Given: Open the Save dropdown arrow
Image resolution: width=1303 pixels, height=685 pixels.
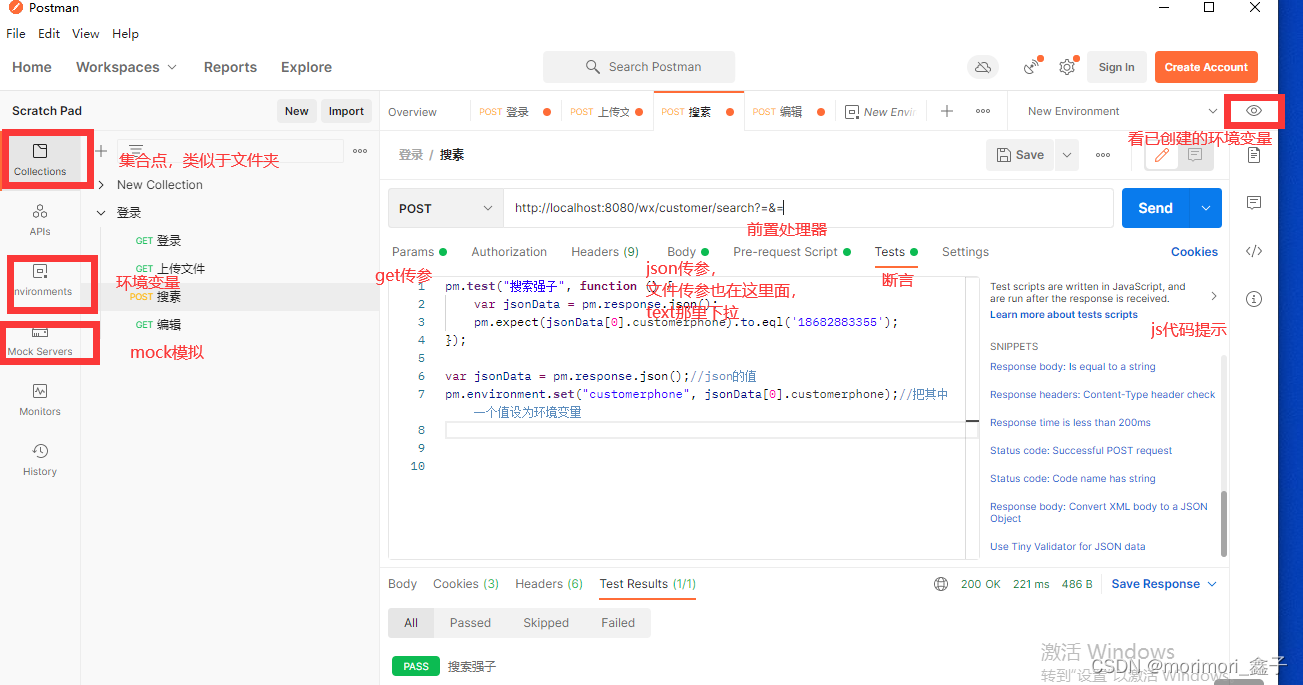Looking at the screenshot, I should coord(1067,155).
